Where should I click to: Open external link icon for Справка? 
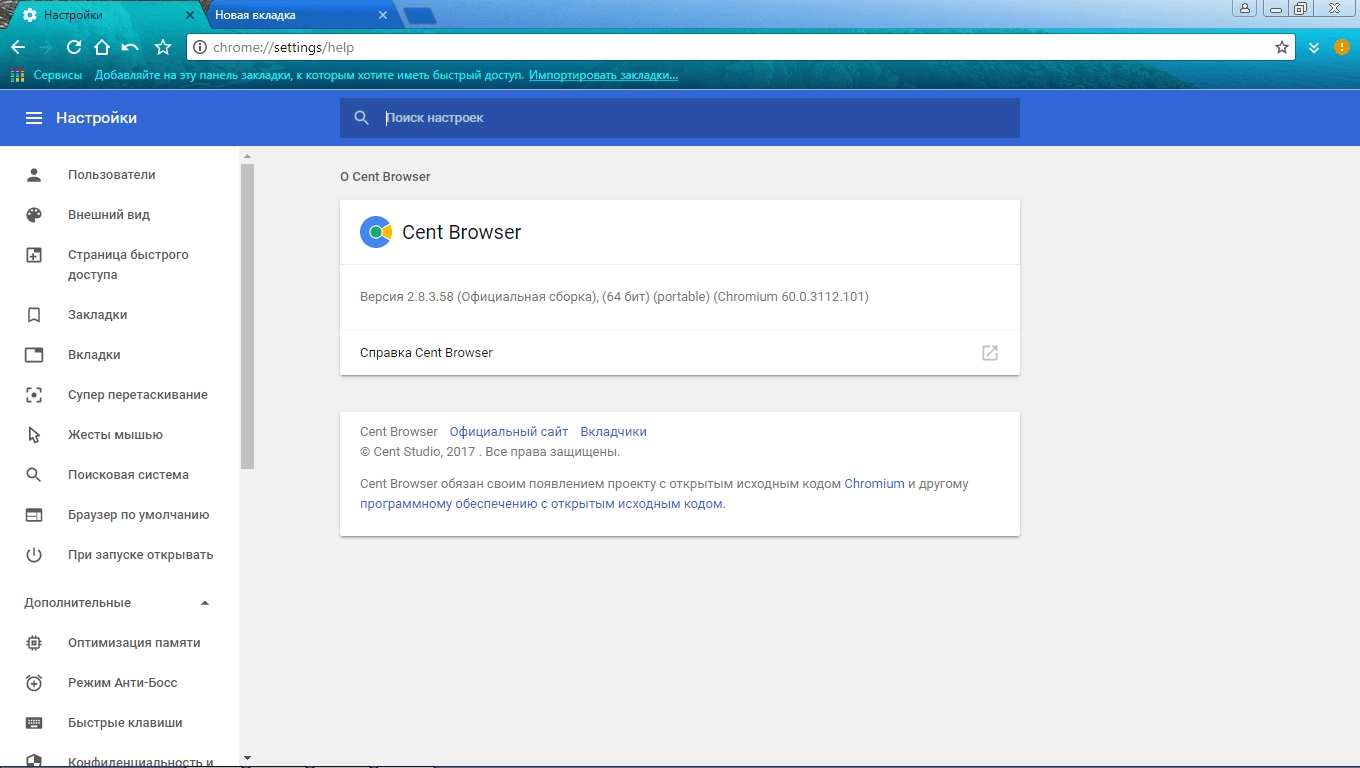990,353
